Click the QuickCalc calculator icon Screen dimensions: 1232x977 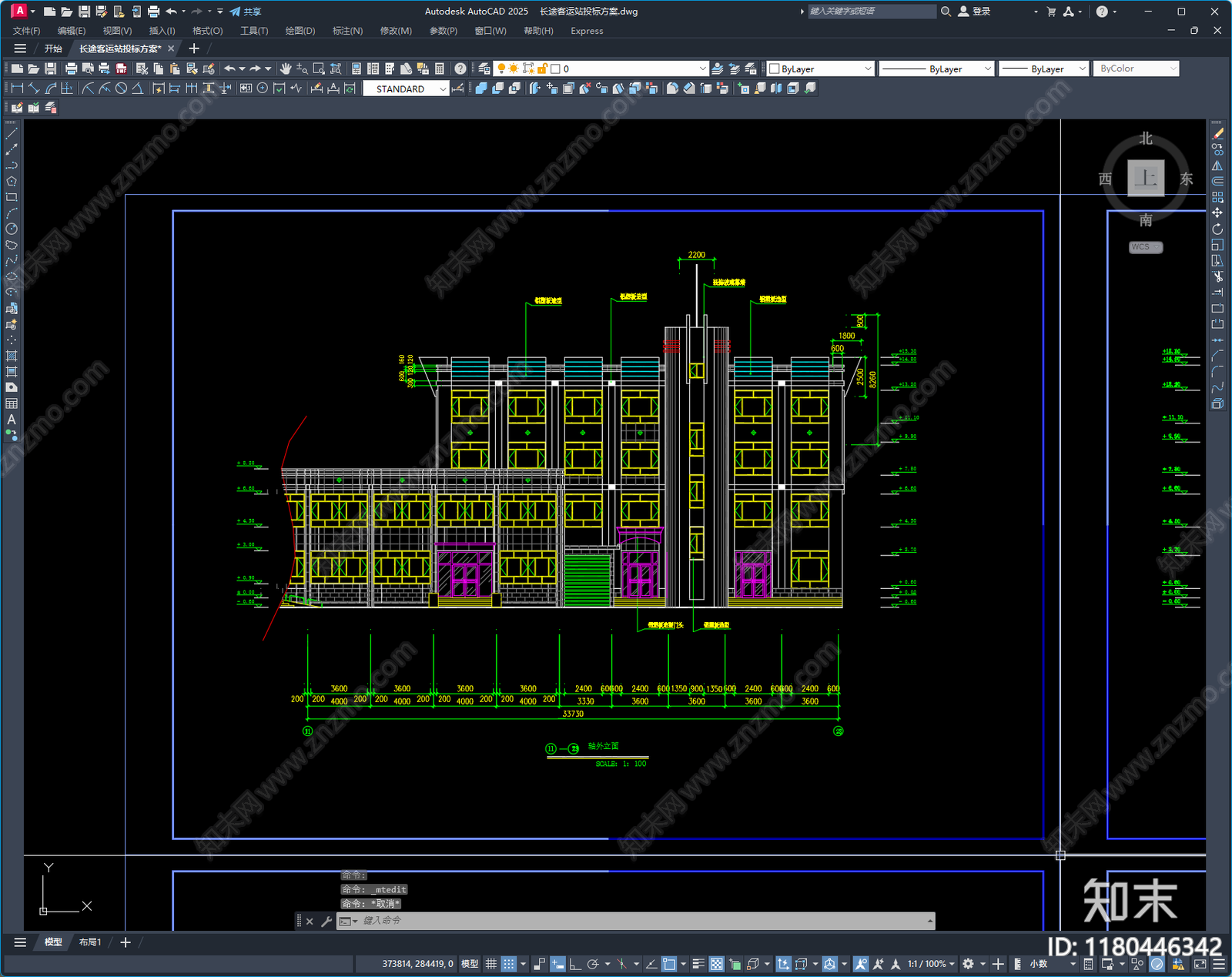click(x=440, y=69)
